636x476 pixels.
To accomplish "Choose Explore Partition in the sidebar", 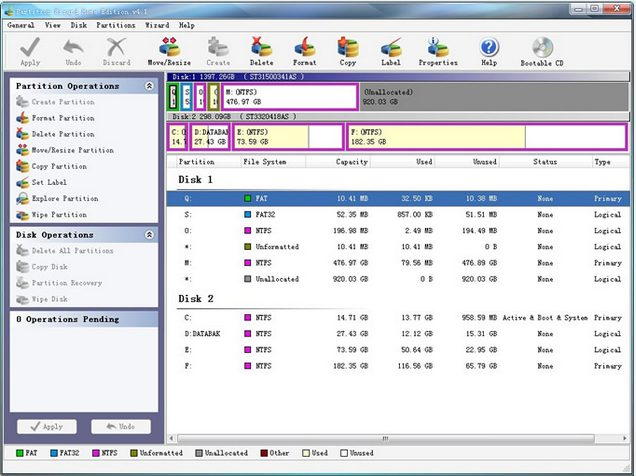I will [x=65, y=198].
